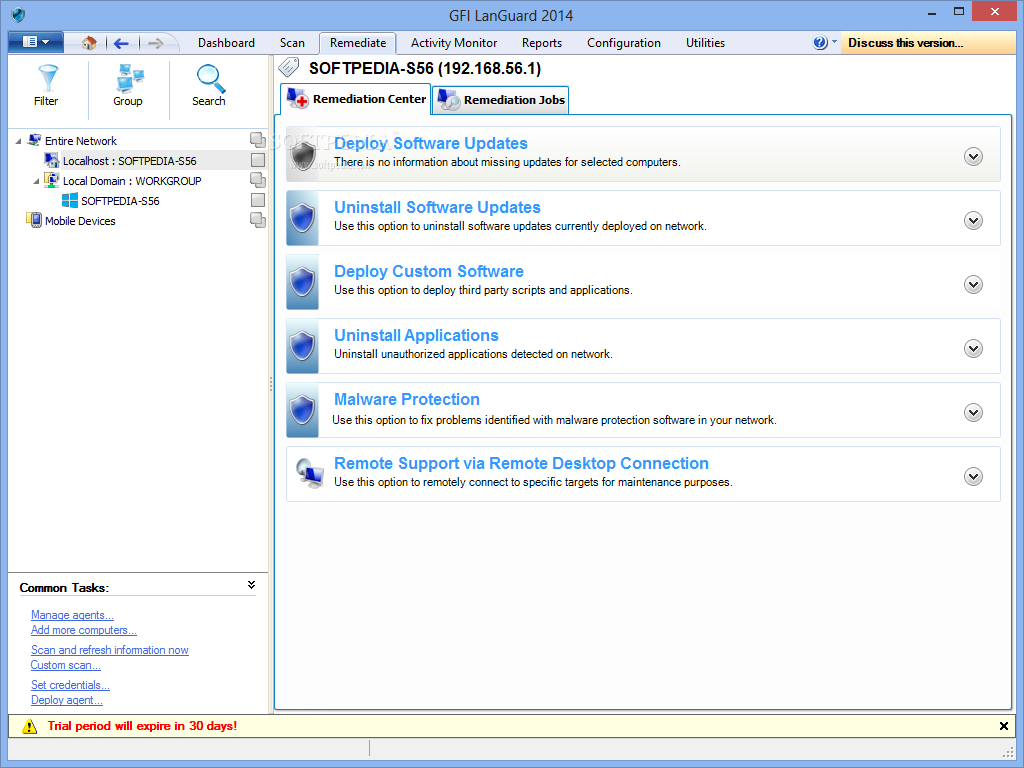Switch to the Remediation Jobs tab
Viewport: 1024px width, 768px height.
click(x=501, y=100)
